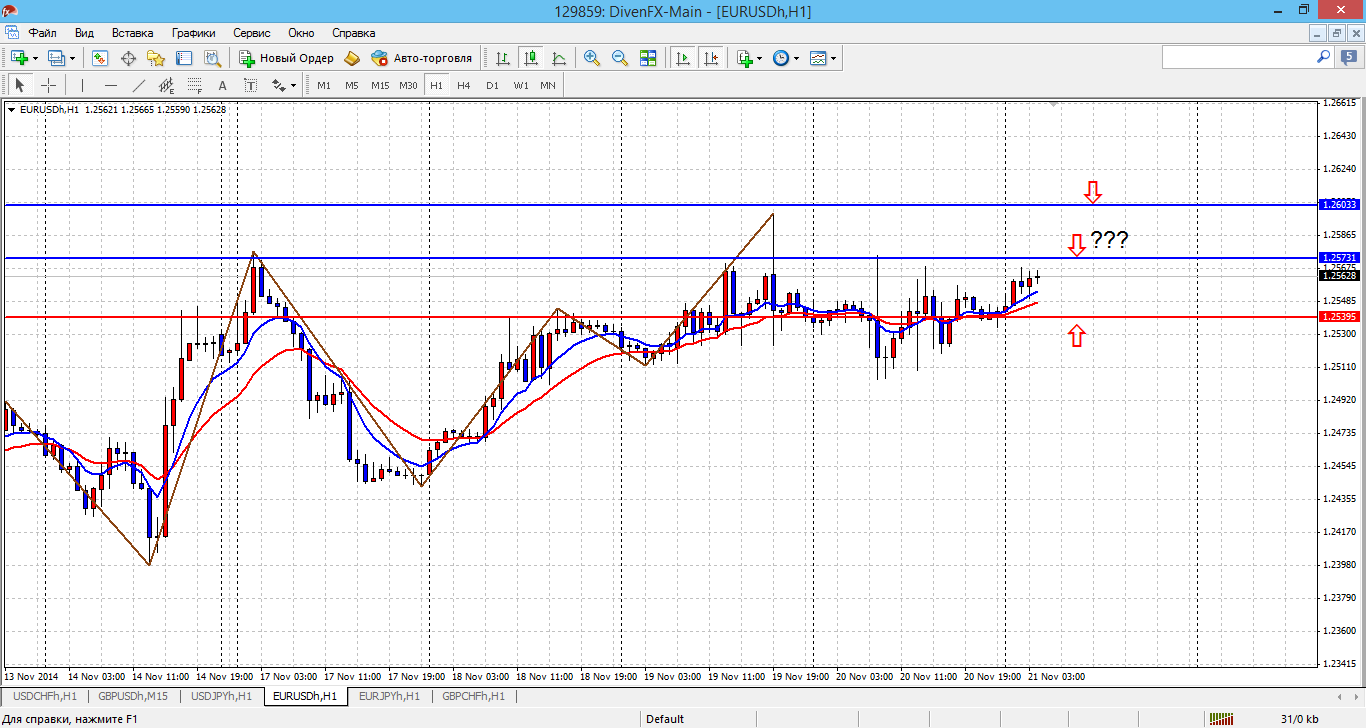Image resolution: width=1366 pixels, height=728 pixels.
Task: Toggle the Chart Shift button
Action: coord(711,58)
